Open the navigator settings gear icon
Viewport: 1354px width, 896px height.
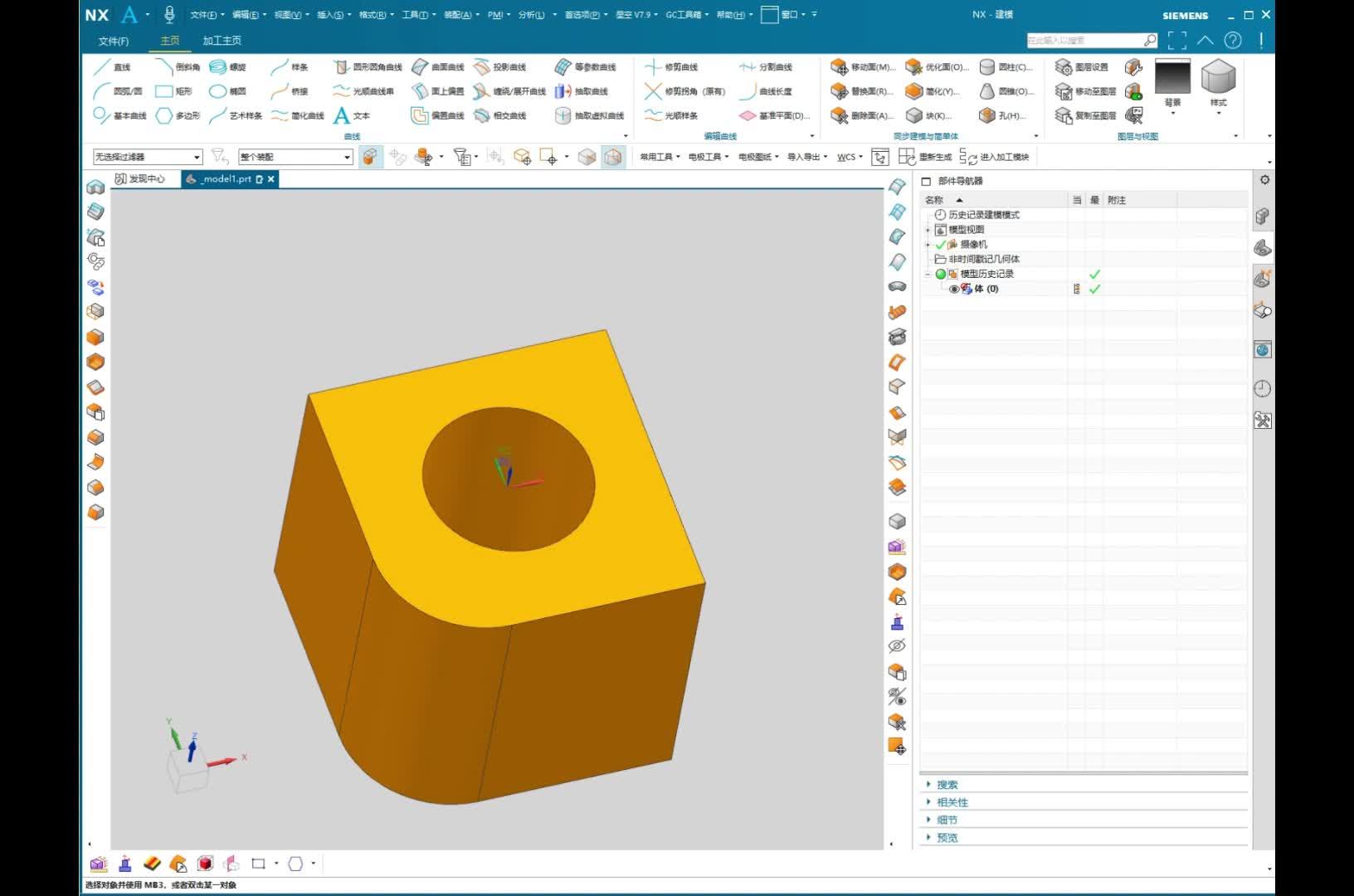click(x=1264, y=180)
